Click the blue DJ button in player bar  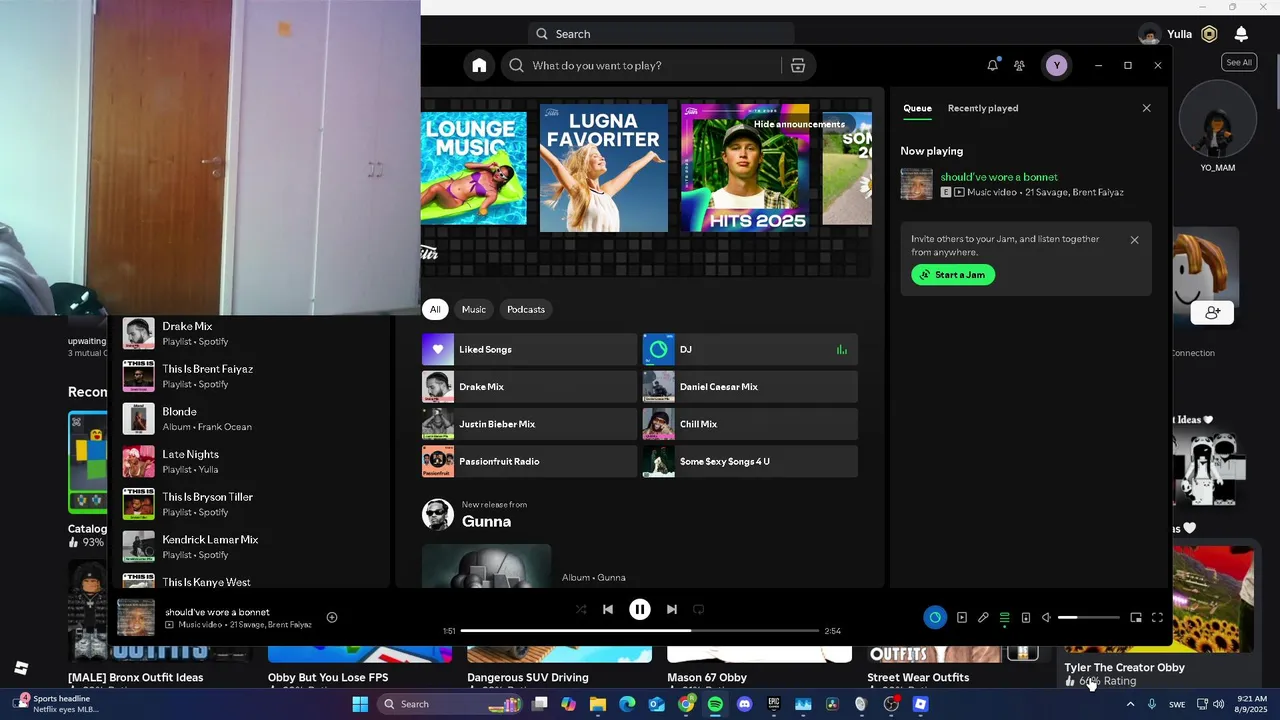(x=935, y=617)
